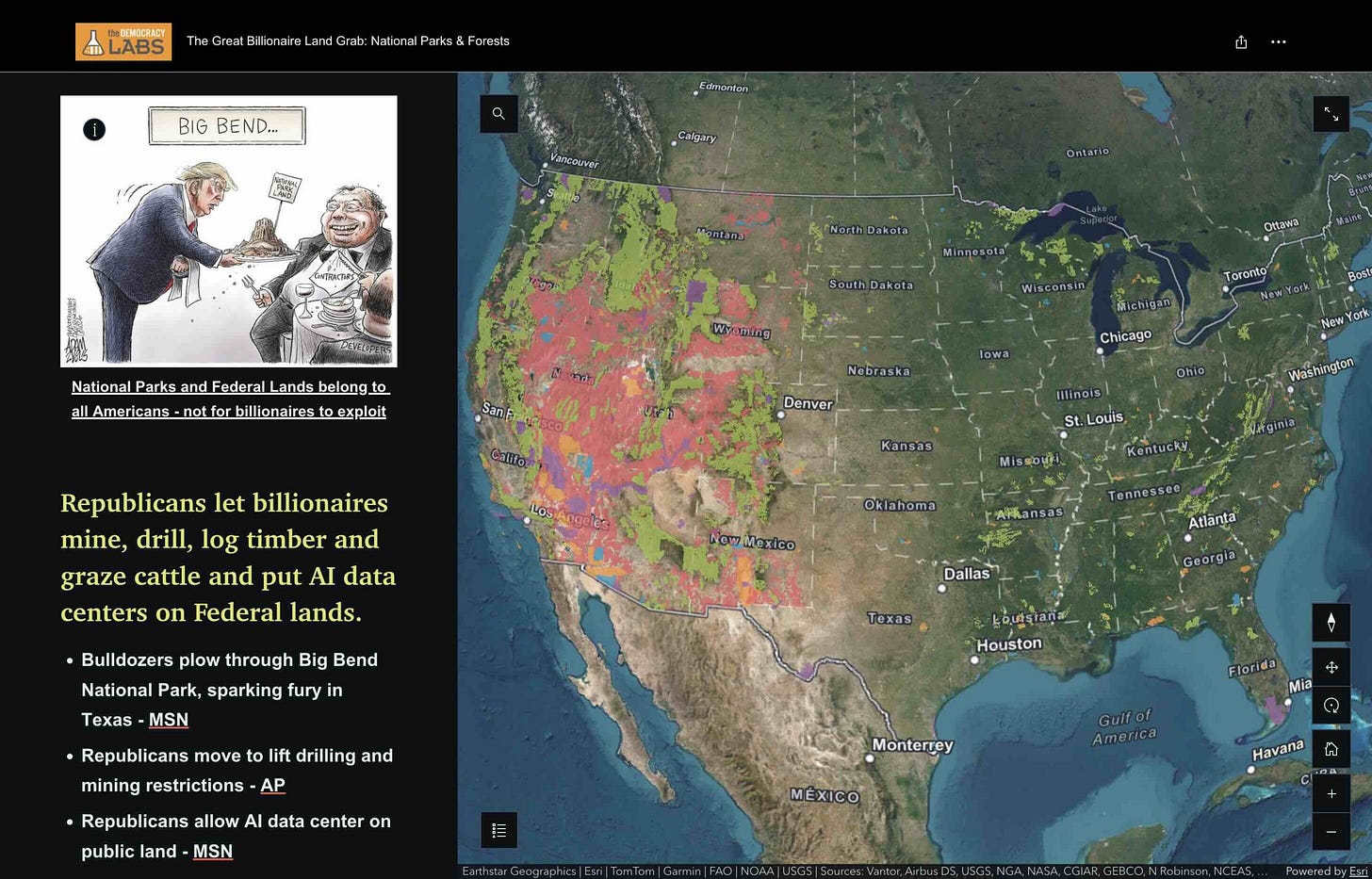The width and height of the screenshot is (1372, 879).
Task: Click the Houston city label on map
Action: [x=1009, y=644]
